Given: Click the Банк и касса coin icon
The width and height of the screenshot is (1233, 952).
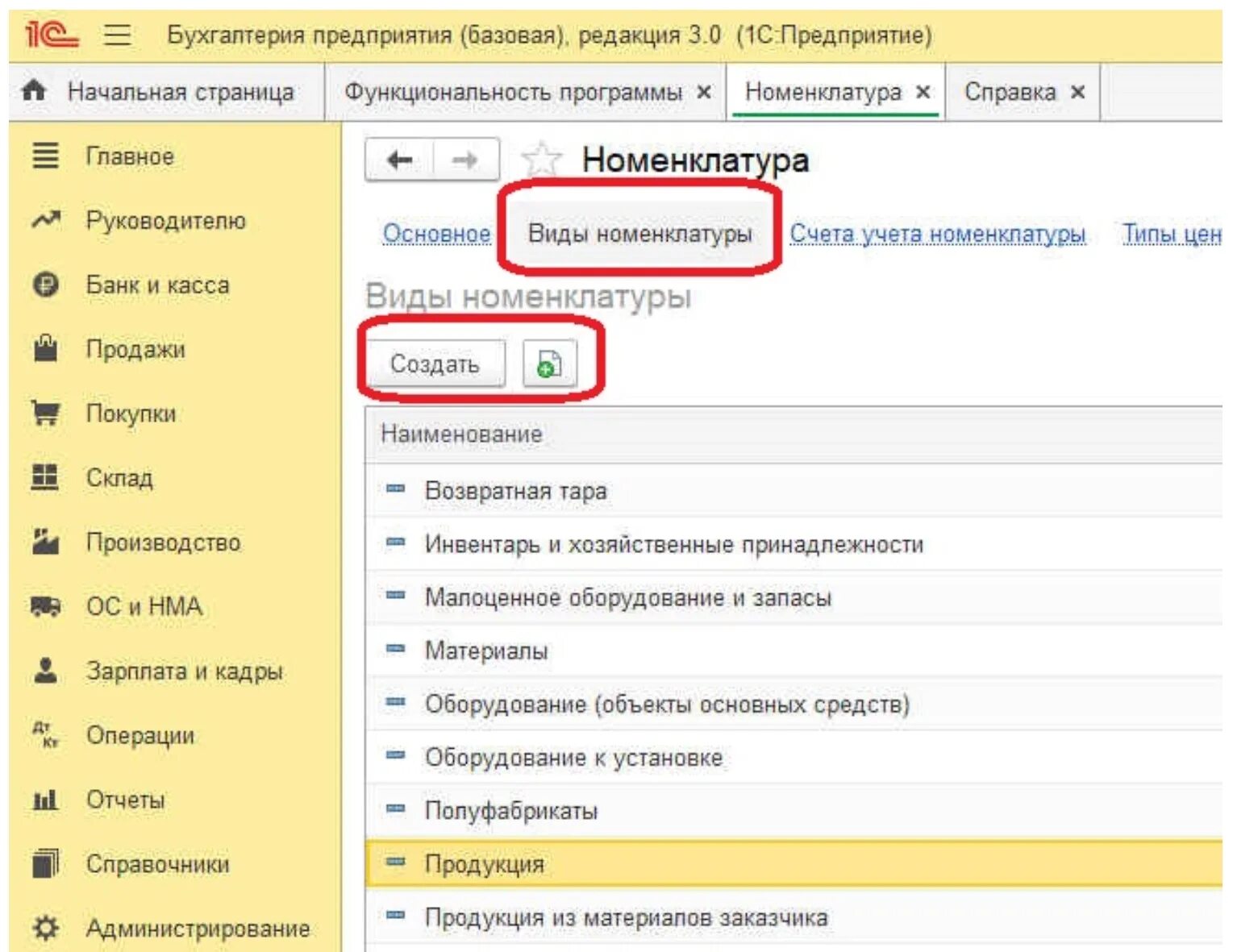Looking at the screenshot, I should point(45,285).
